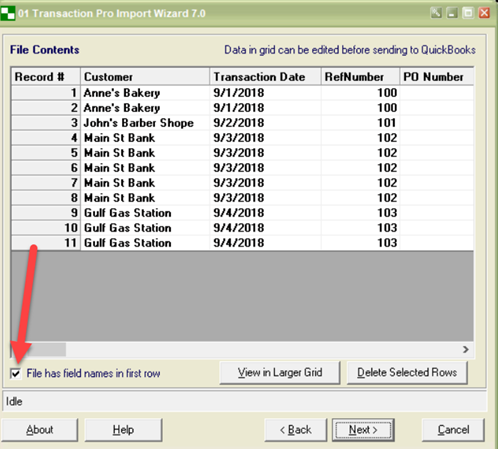This screenshot has width=498, height=449.
Task: Open the About dialog
Action: coord(40,430)
